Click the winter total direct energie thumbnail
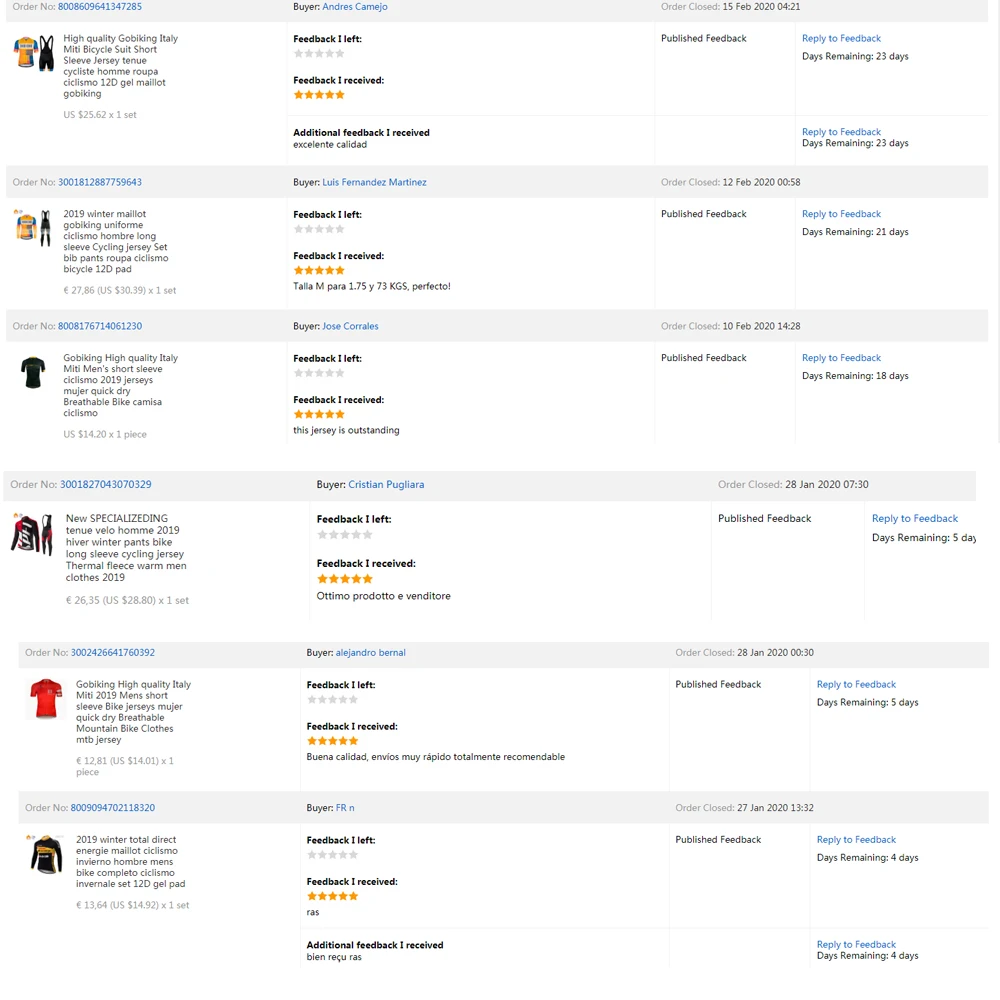Viewport: 1000px width, 1000px height. point(45,854)
